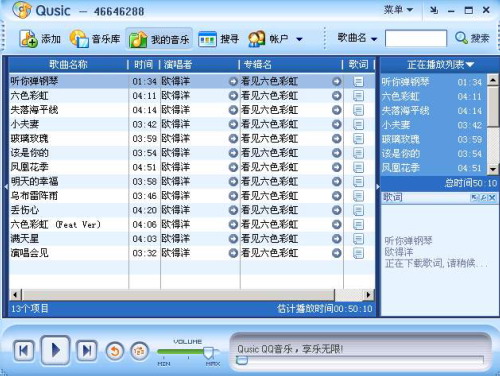Click album arrow icon for 满天星
The image size is (500, 376).
click(337, 239)
